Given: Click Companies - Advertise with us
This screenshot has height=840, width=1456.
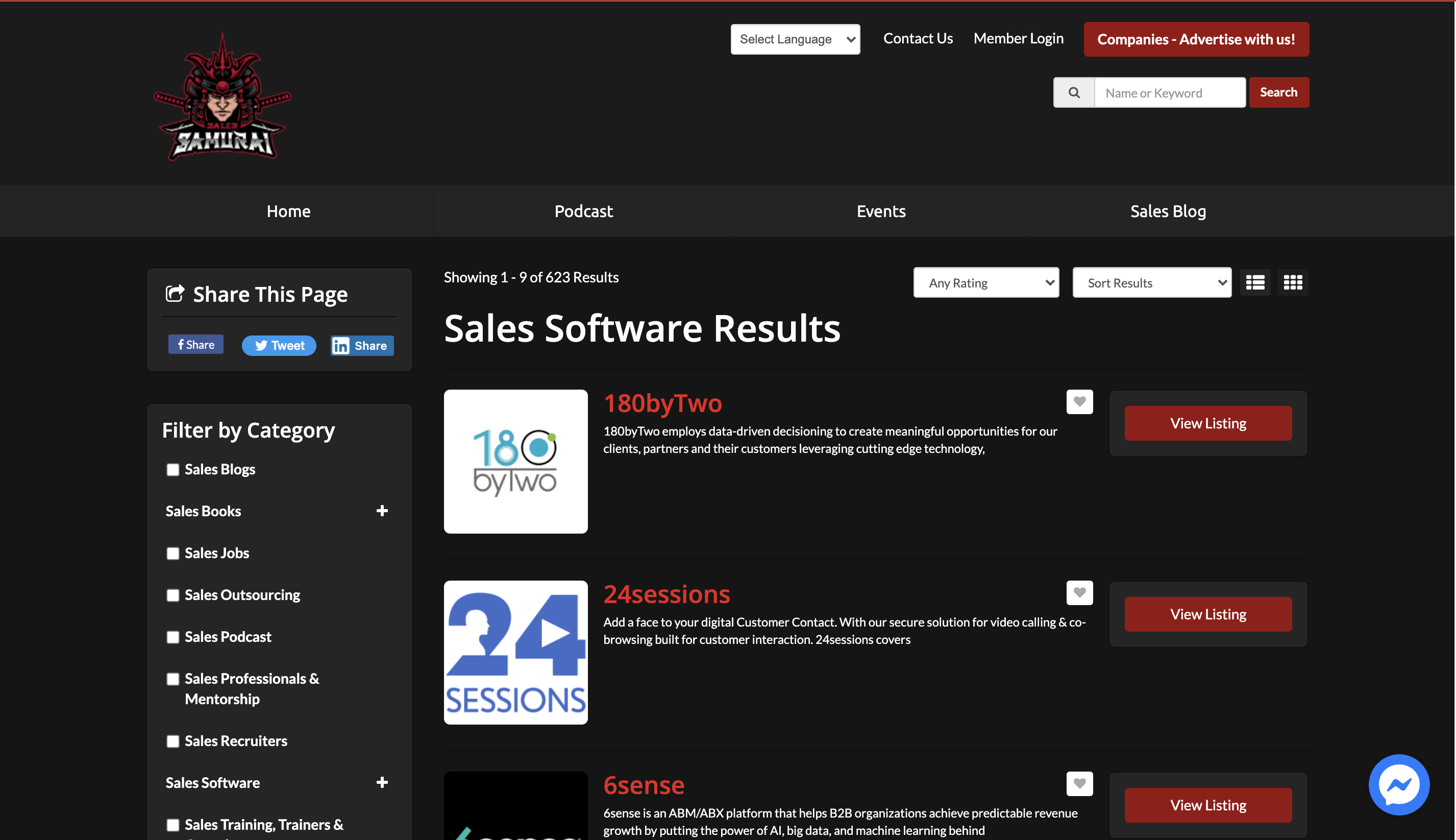Looking at the screenshot, I should [1196, 39].
